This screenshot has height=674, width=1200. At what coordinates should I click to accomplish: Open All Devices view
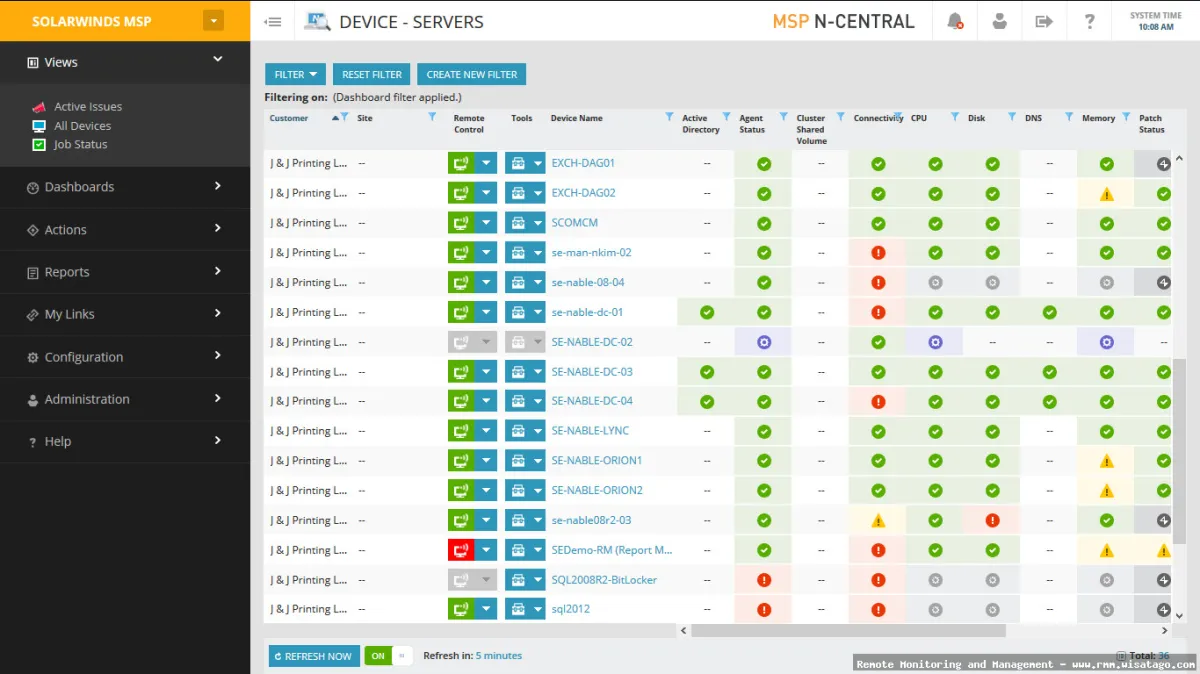tap(83, 126)
